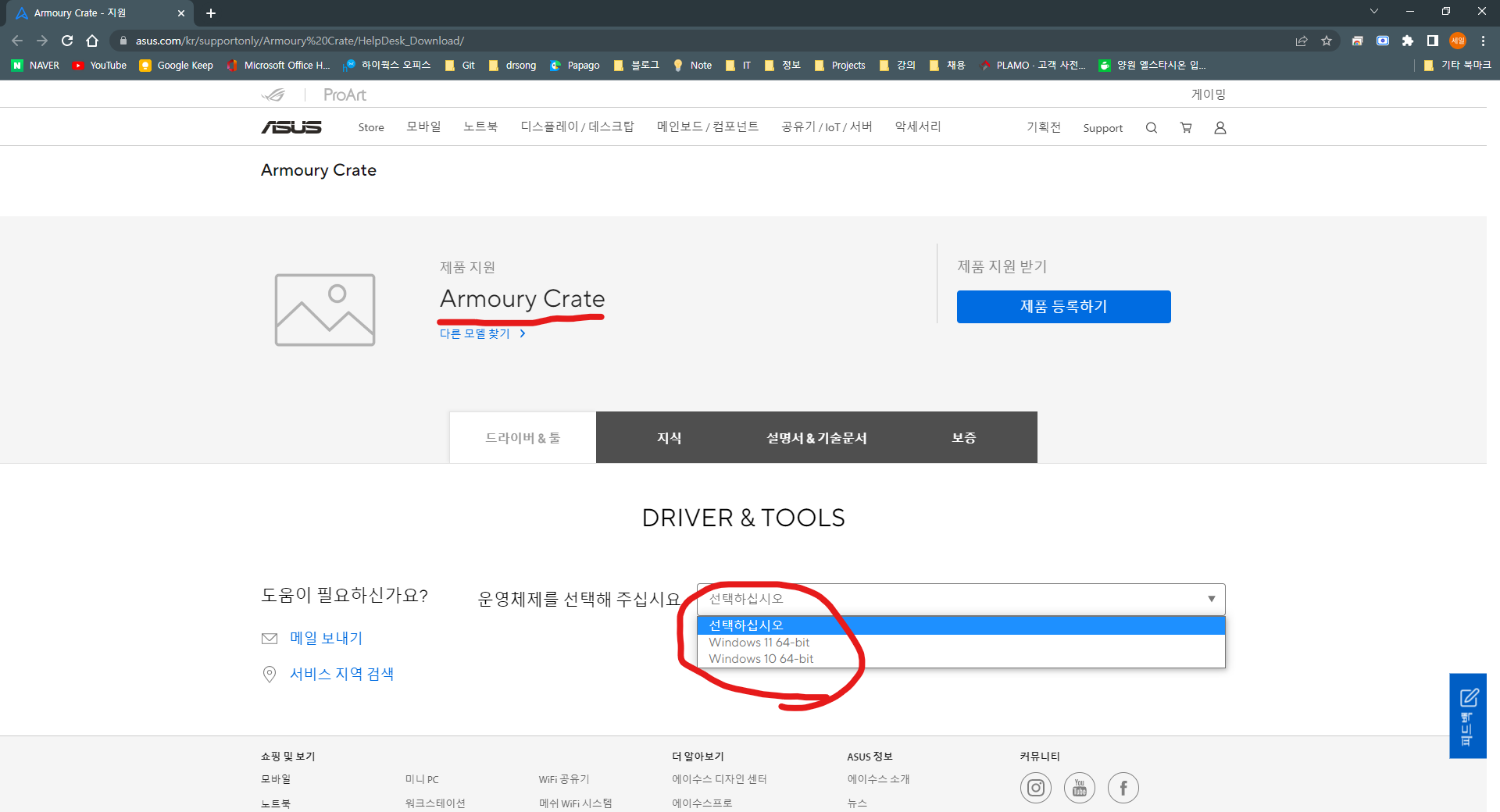1500x812 pixels.
Task: Open the ASUS Facebook icon
Action: pos(1123,788)
